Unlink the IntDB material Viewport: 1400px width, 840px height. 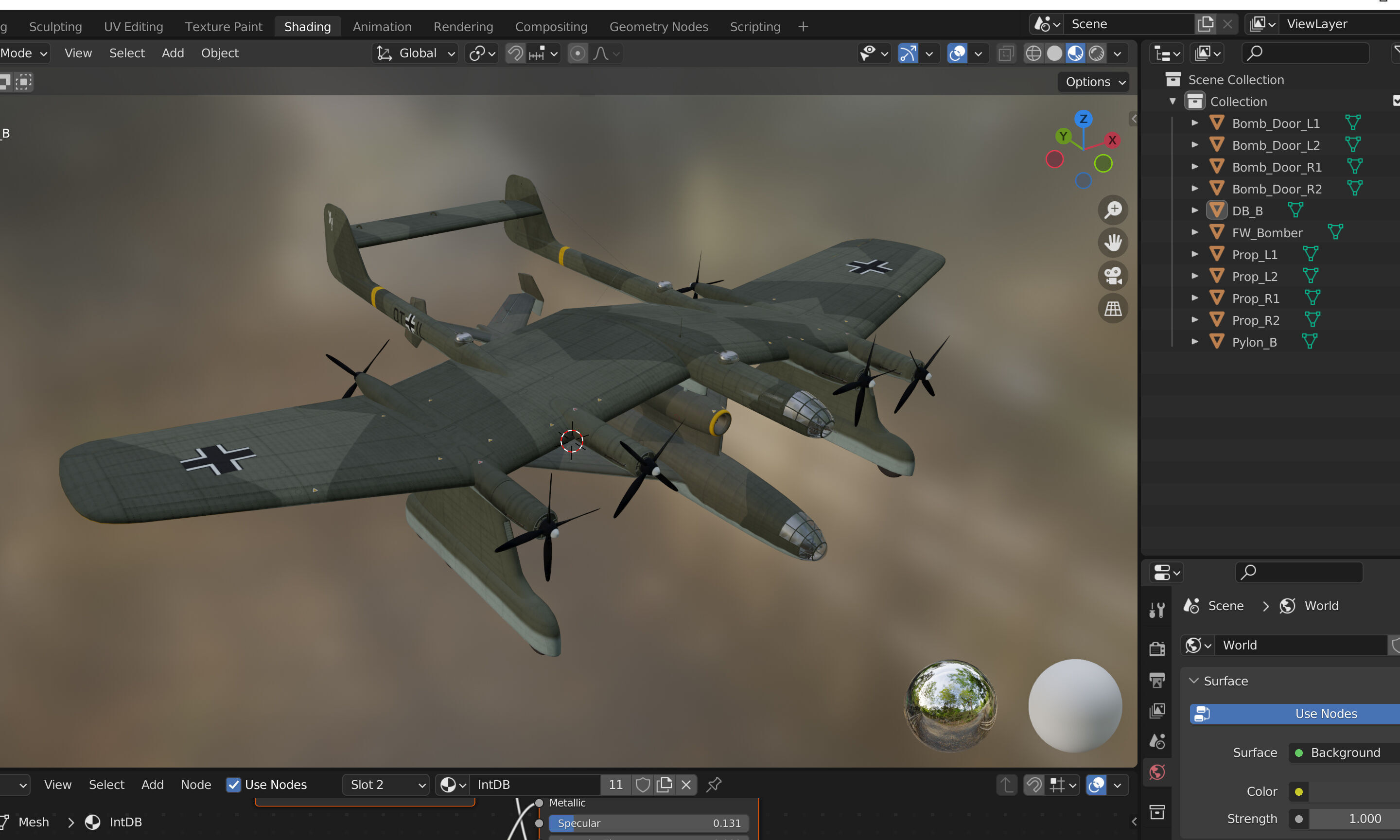[x=686, y=785]
